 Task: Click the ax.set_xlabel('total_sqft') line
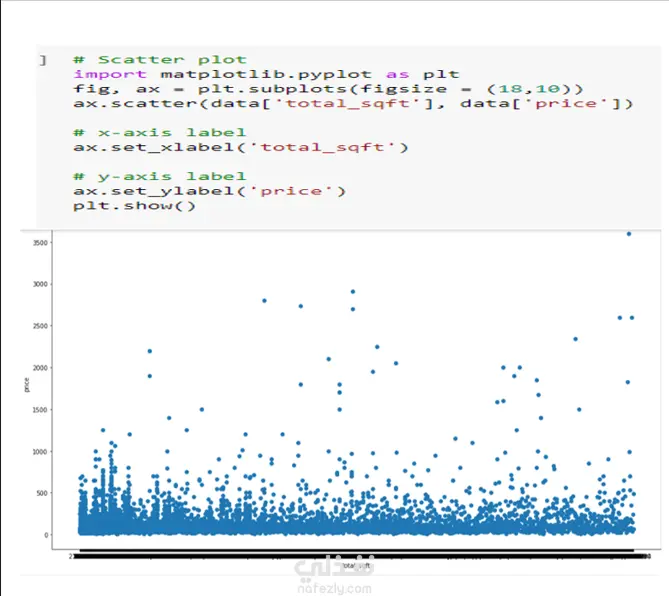(x=241, y=147)
